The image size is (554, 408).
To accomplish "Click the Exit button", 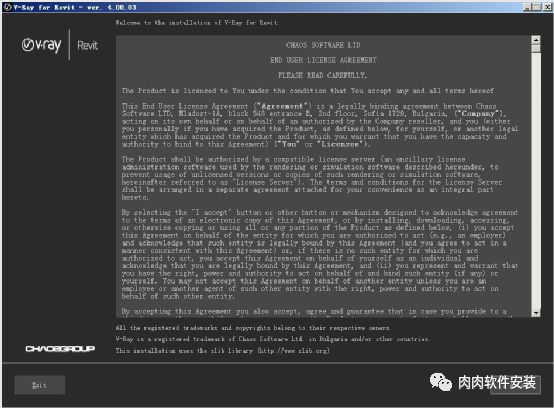I will tap(40, 385).
